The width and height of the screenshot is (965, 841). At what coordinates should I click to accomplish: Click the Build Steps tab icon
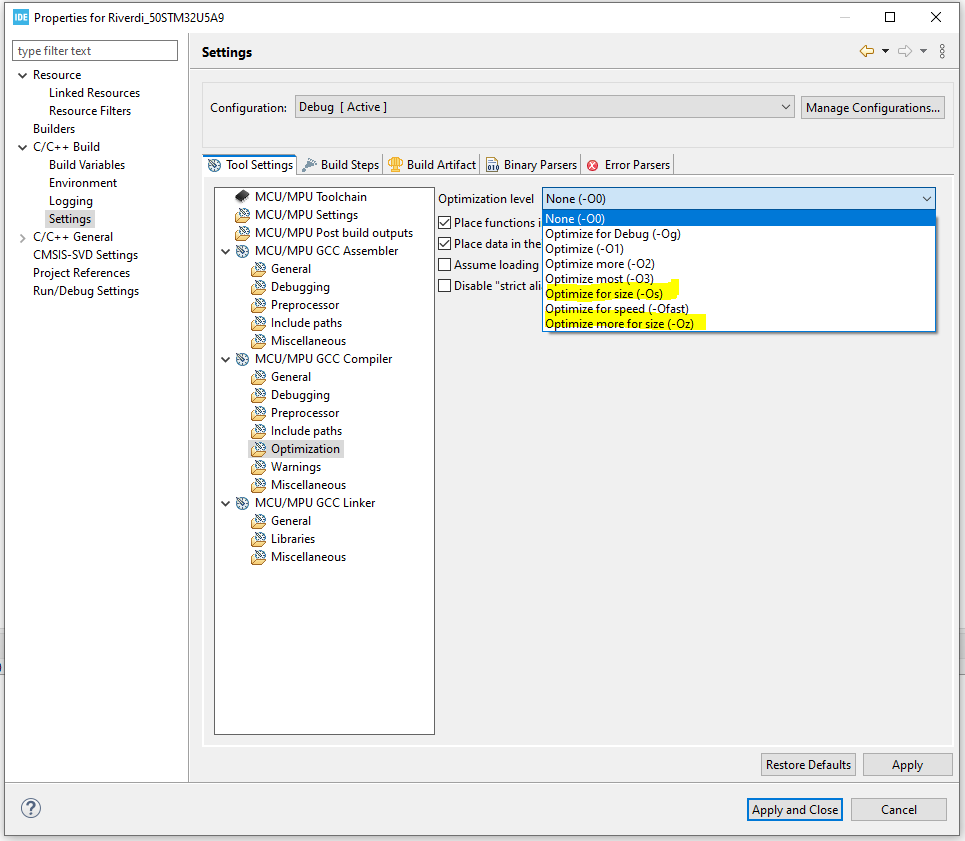tap(310, 164)
